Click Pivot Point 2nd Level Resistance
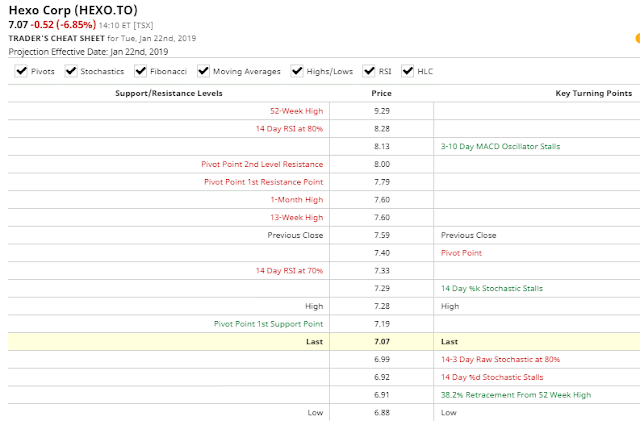This screenshot has height=421, width=640. pyautogui.click(x=262, y=164)
